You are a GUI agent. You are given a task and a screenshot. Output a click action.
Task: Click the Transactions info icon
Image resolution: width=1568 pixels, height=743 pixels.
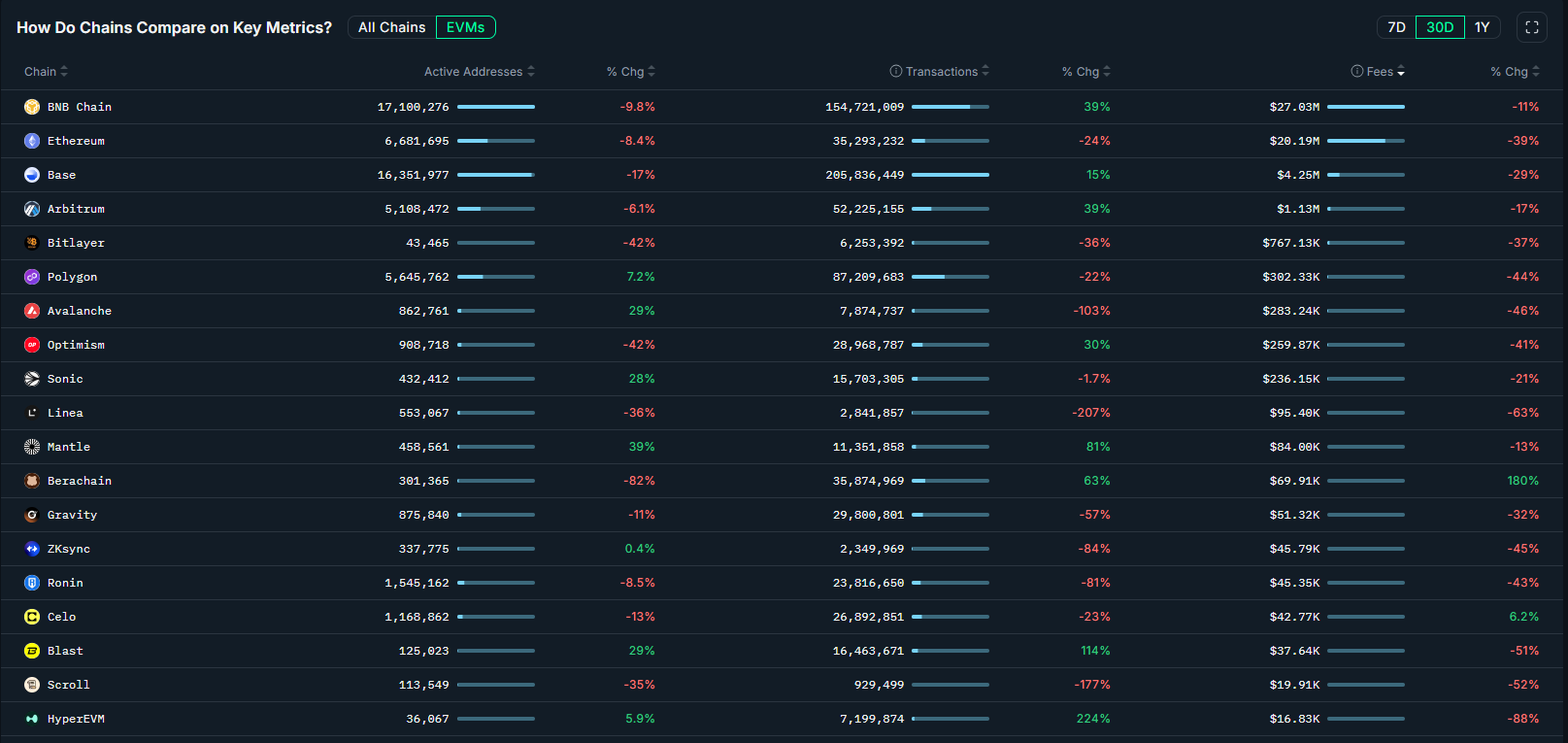tap(896, 71)
